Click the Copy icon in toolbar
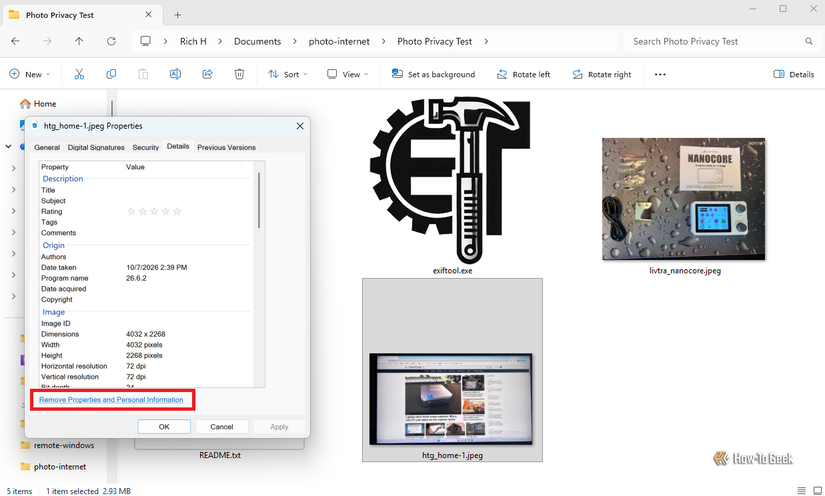 coord(111,74)
